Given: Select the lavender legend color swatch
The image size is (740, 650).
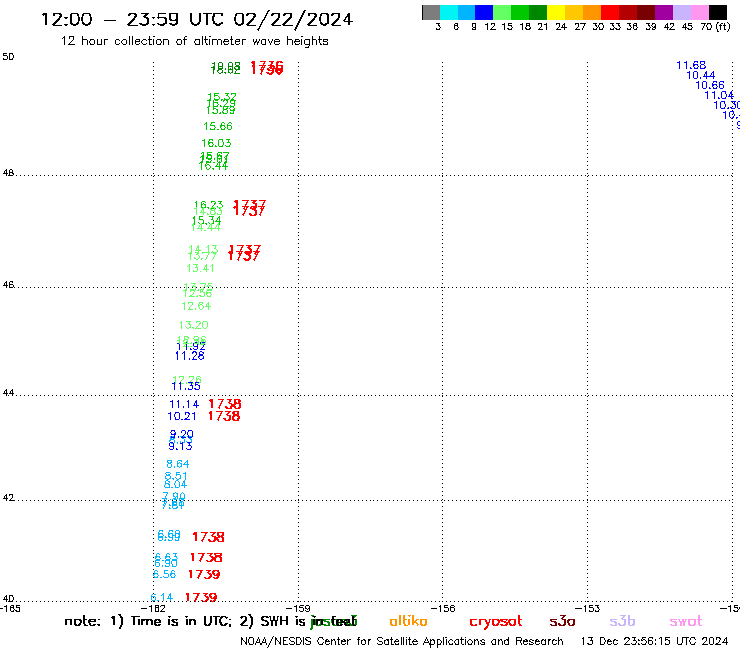Looking at the screenshot, I should point(681,12).
